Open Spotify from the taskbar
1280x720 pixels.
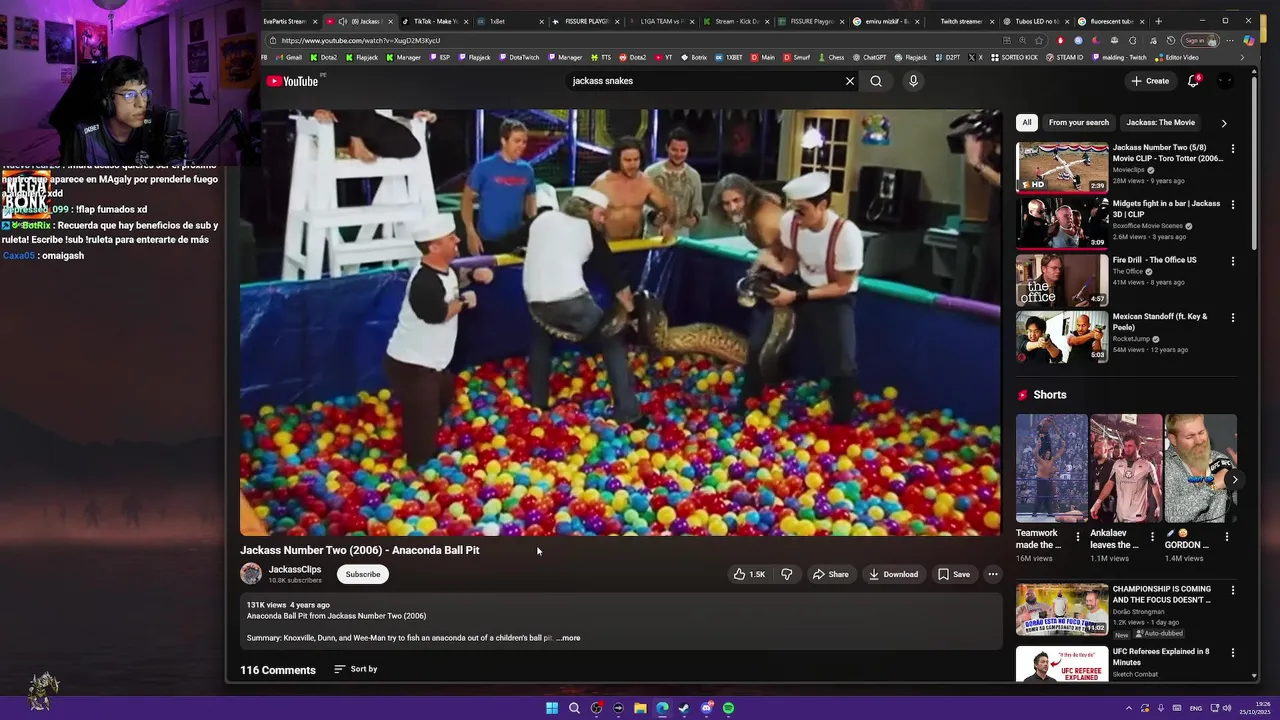pyautogui.click(x=728, y=708)
